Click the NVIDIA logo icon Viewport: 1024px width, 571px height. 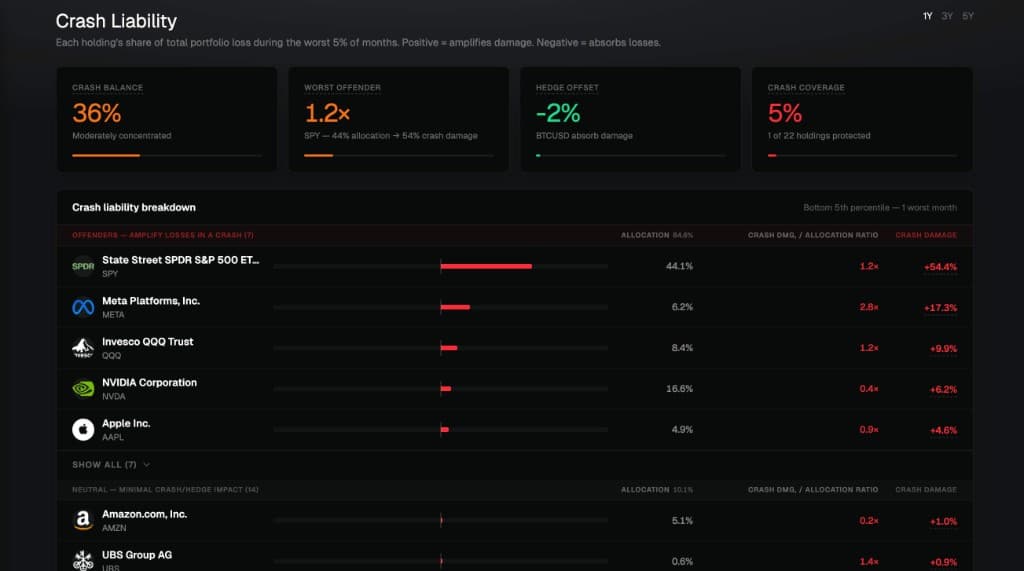click(x=83, y=389)
